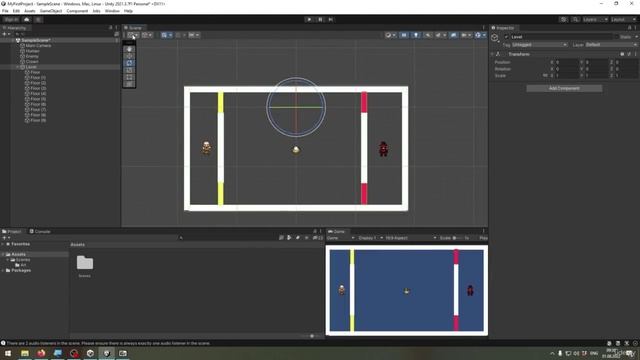The width and height of the screenshot is (640, 360).
Task: Click the Scale Y input field
Action: 597,76
